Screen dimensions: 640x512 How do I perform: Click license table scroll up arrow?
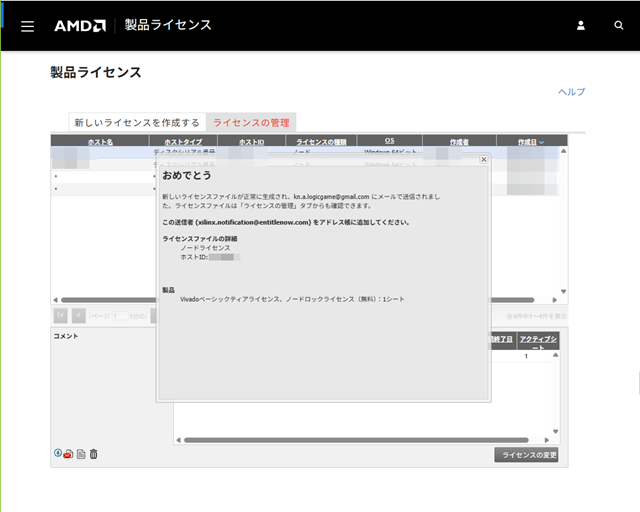pyautogui.click(x=563, y=151)
